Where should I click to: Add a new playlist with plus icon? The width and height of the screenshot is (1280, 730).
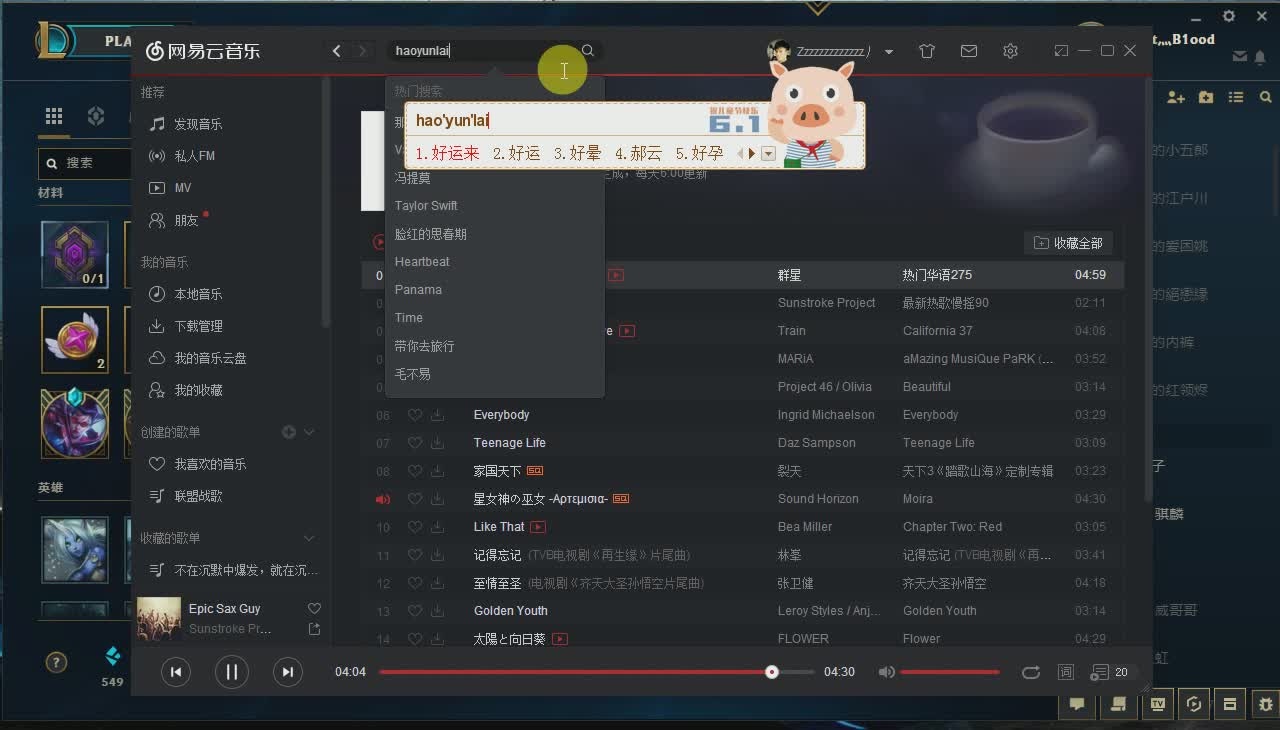point(289,432)
